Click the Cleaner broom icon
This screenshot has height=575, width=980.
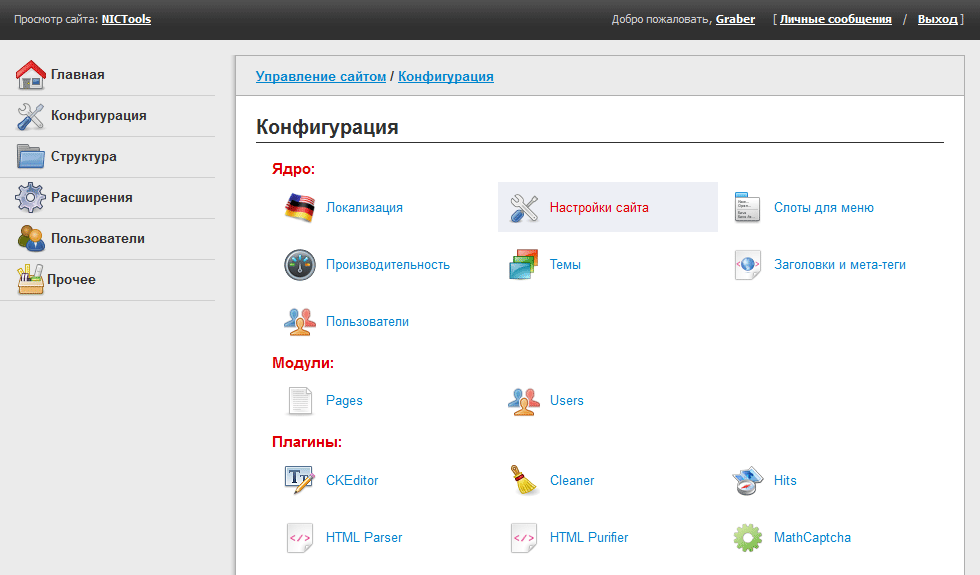click(x=524, y=480)
